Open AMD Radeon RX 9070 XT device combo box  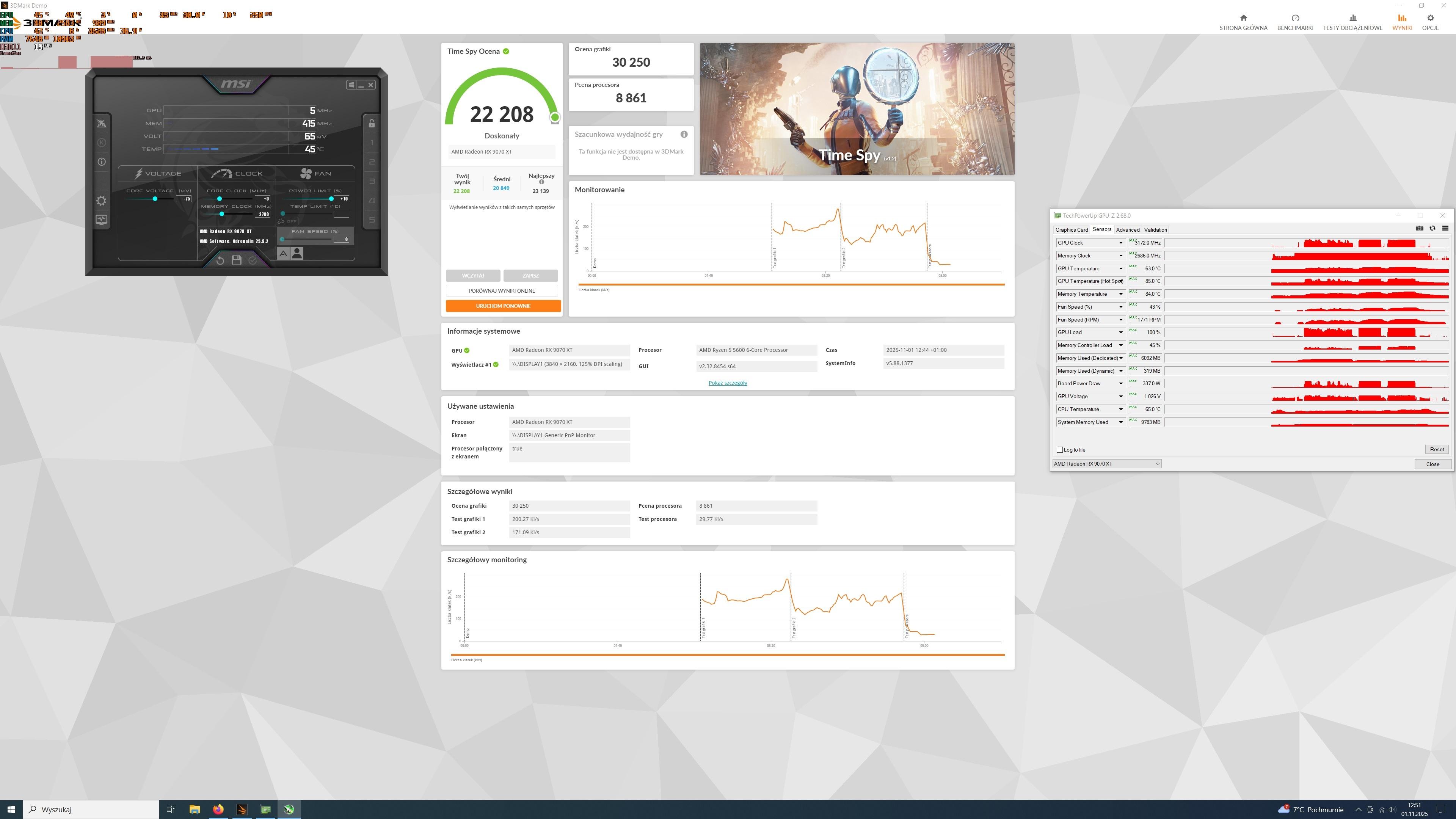coord(1106,464)
